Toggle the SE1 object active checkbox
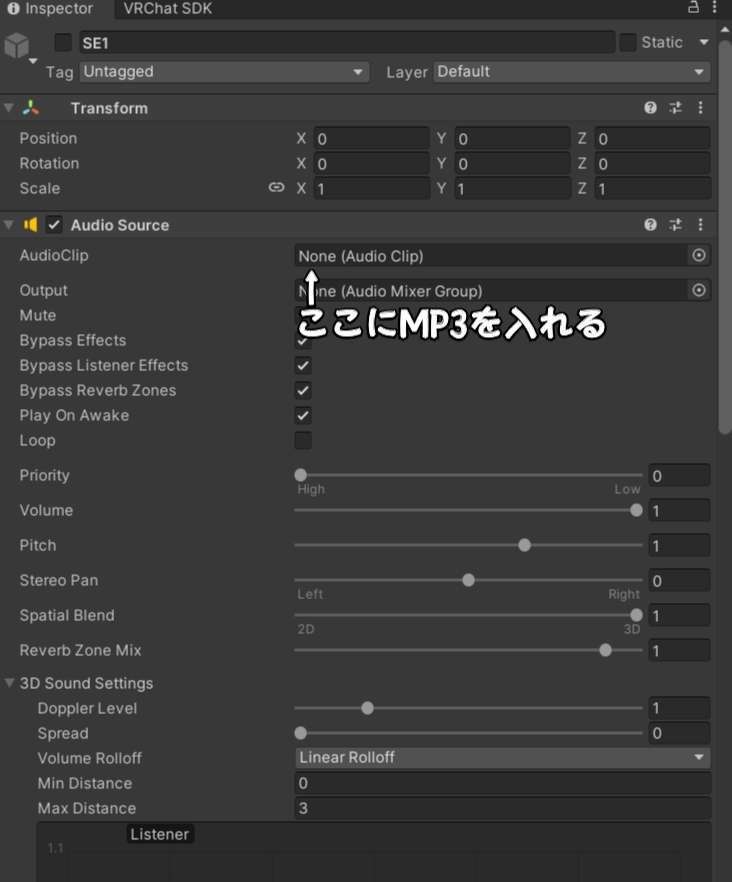Viewport: 732px width, 882px height. pyautogui.click(x=63, y=42)
